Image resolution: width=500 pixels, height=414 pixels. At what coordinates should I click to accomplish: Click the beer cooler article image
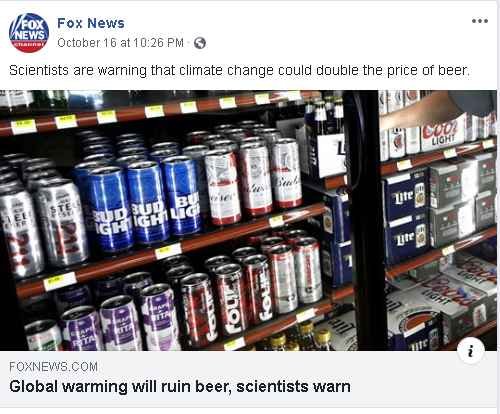(x=248, y=220)
